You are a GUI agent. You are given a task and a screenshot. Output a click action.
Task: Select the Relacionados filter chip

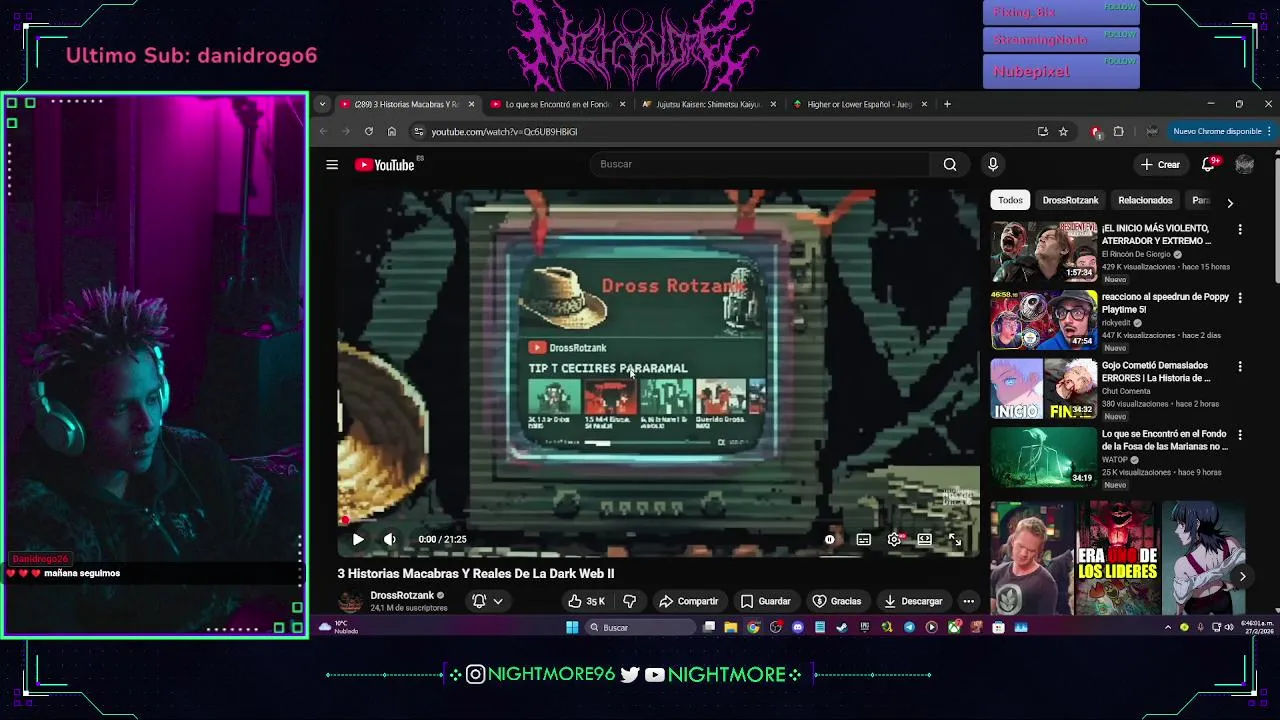point(1145,201)
